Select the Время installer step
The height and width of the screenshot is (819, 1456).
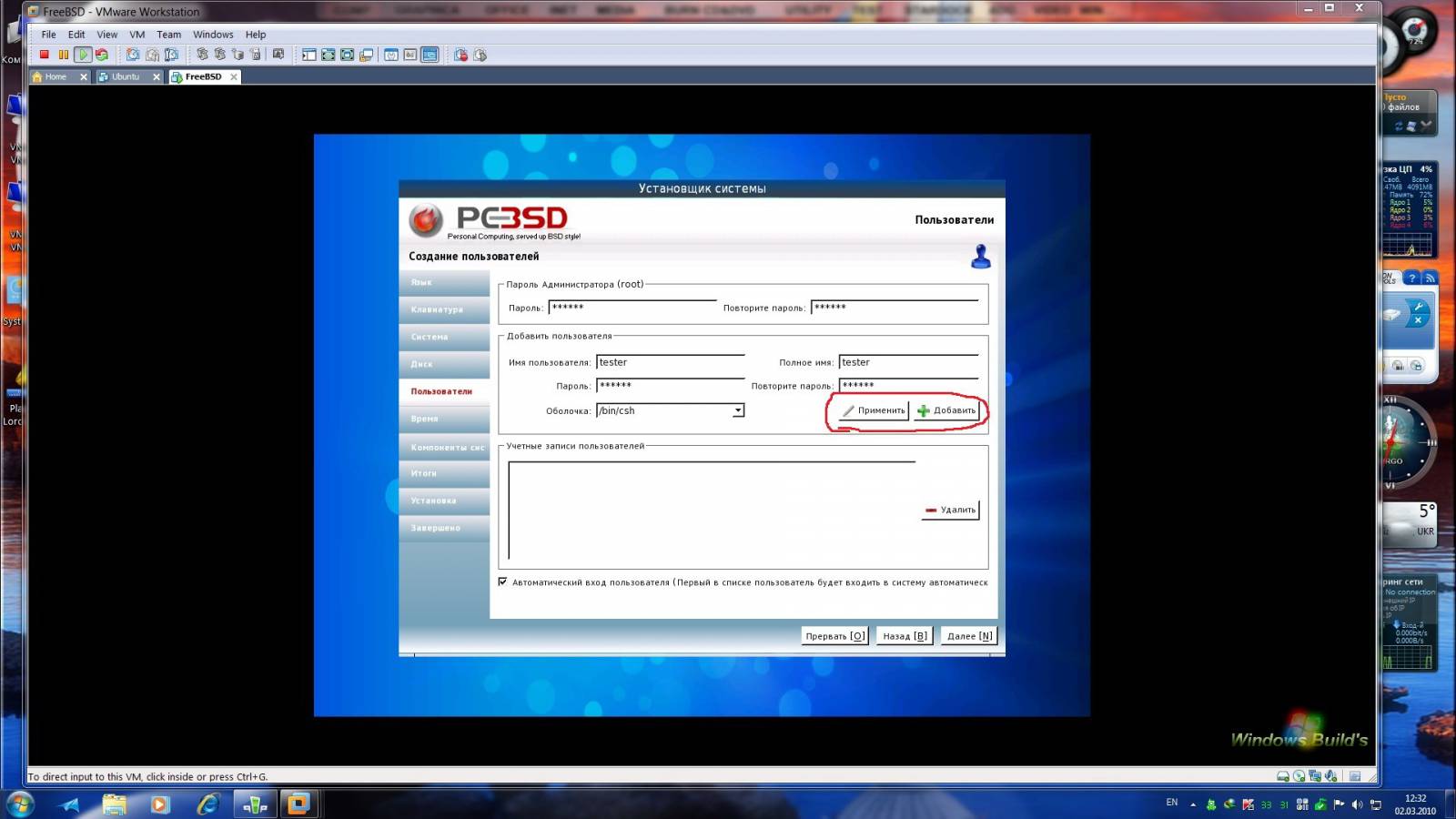click(x=444, y=419)
